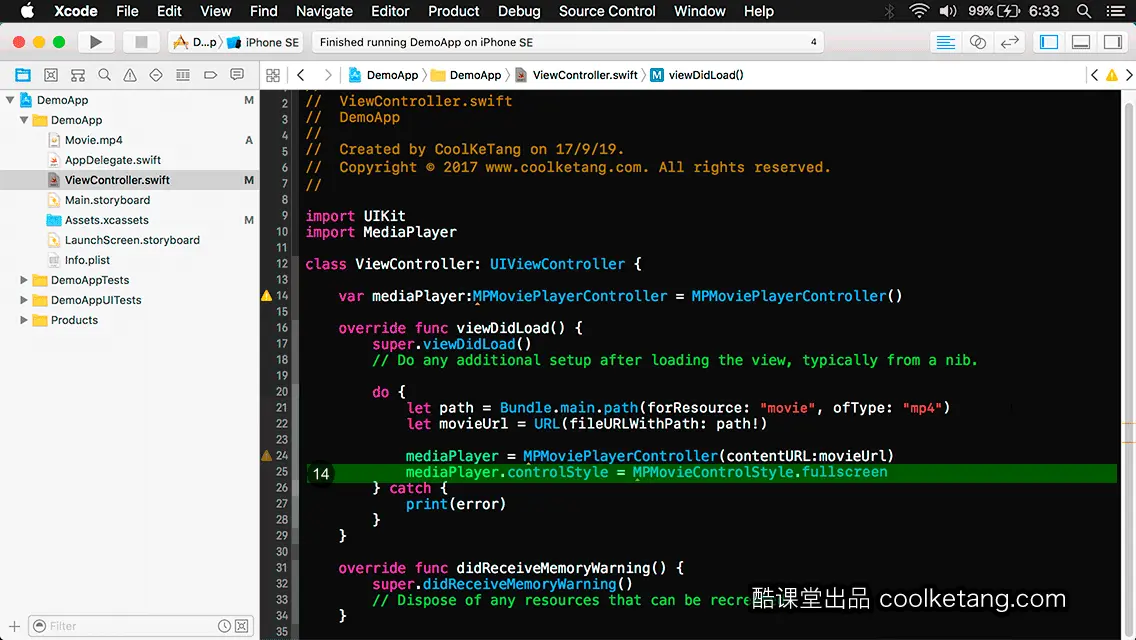Open the Apple menu

(x=27, y=11)
